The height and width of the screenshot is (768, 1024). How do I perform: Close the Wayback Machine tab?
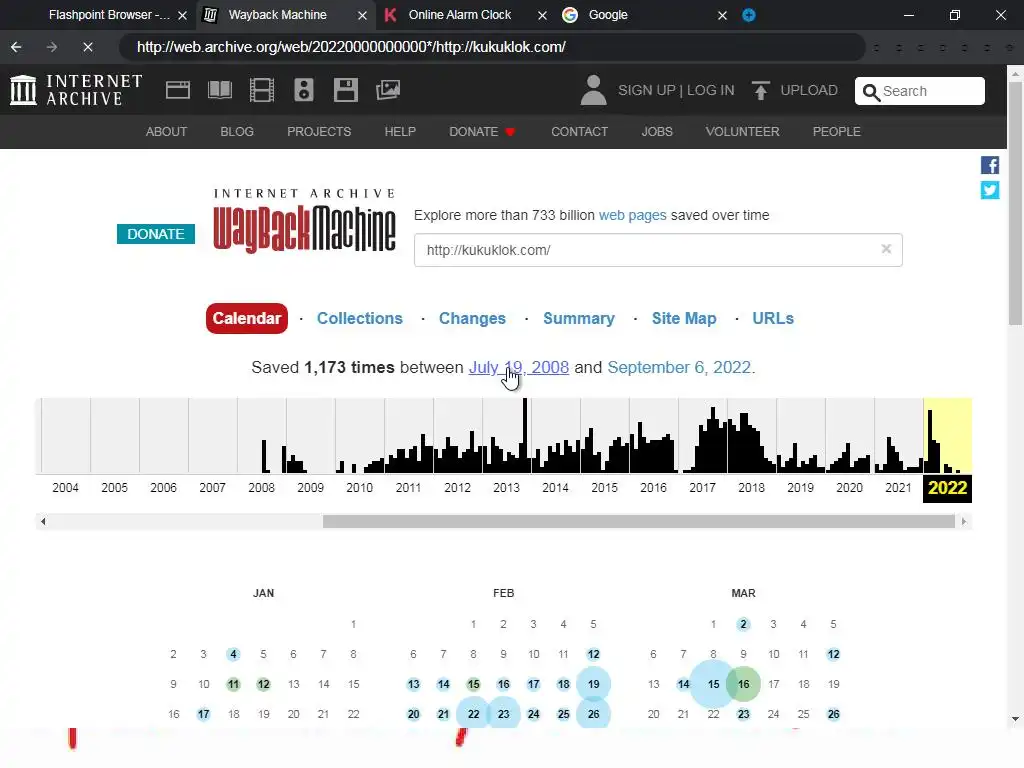[x=362, y=15]
